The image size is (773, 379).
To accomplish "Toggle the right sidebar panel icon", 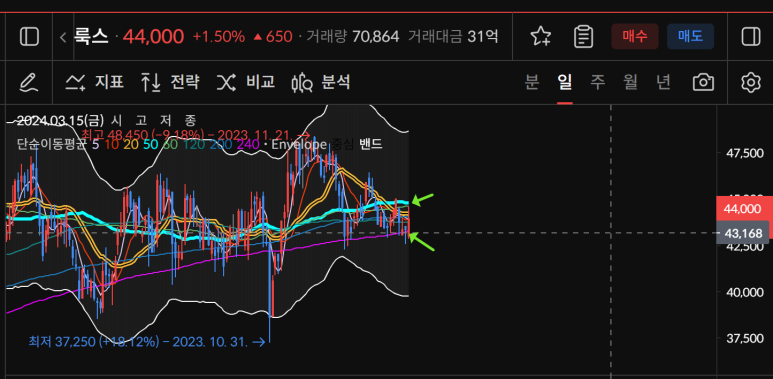I will 751,37.
